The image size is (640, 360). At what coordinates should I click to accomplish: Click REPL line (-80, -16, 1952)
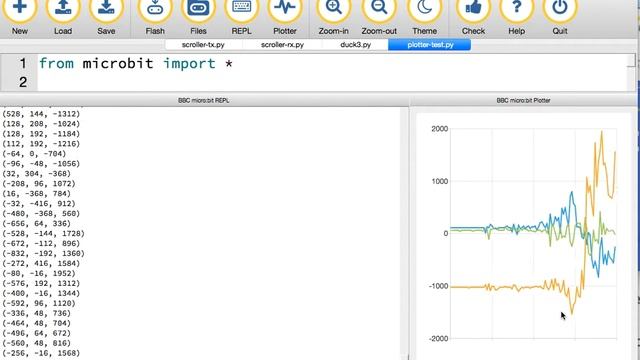pyautogui.click(x=39, y=273)
